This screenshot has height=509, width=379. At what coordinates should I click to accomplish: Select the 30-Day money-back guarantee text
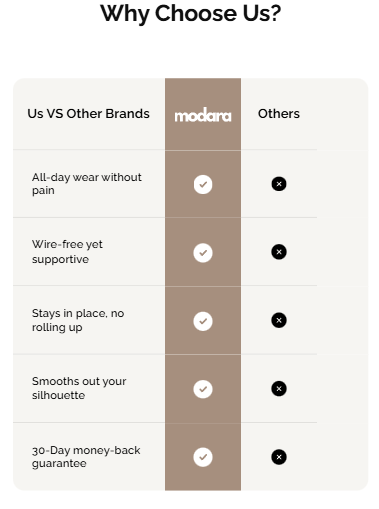click(86, 457)
